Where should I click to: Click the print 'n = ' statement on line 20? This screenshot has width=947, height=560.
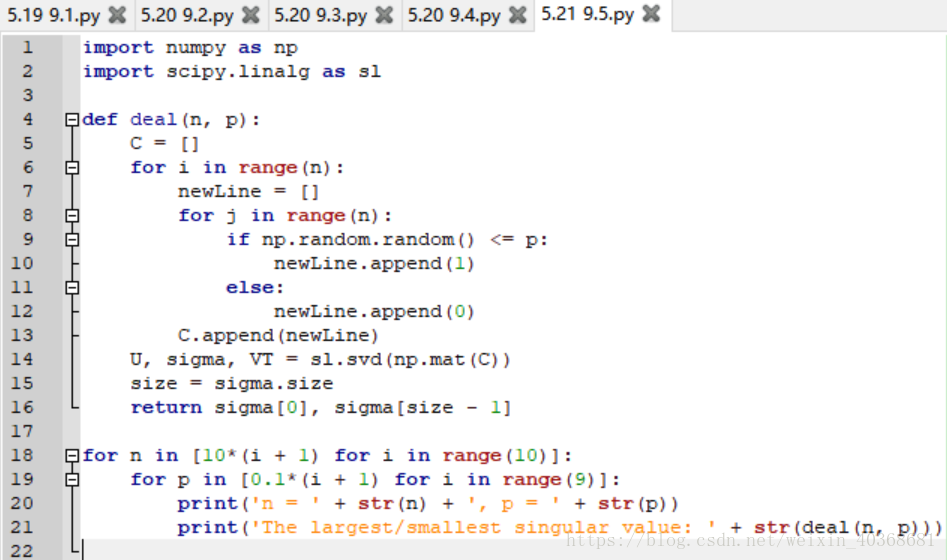tap(428, 504)
